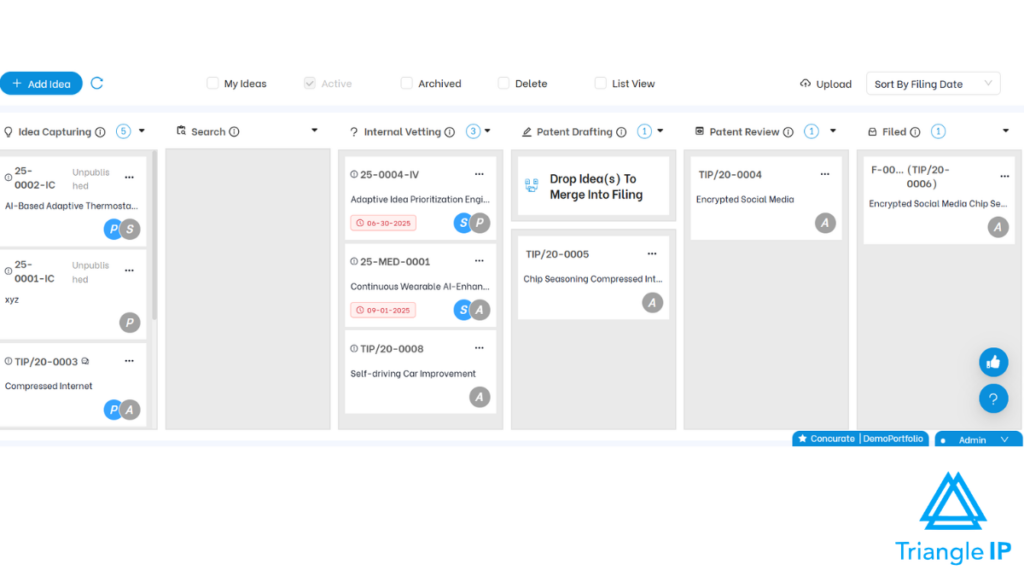Enable the My Ideas checkbox
This screenshot has height=576, width=1024.
[x=212, y=83]
